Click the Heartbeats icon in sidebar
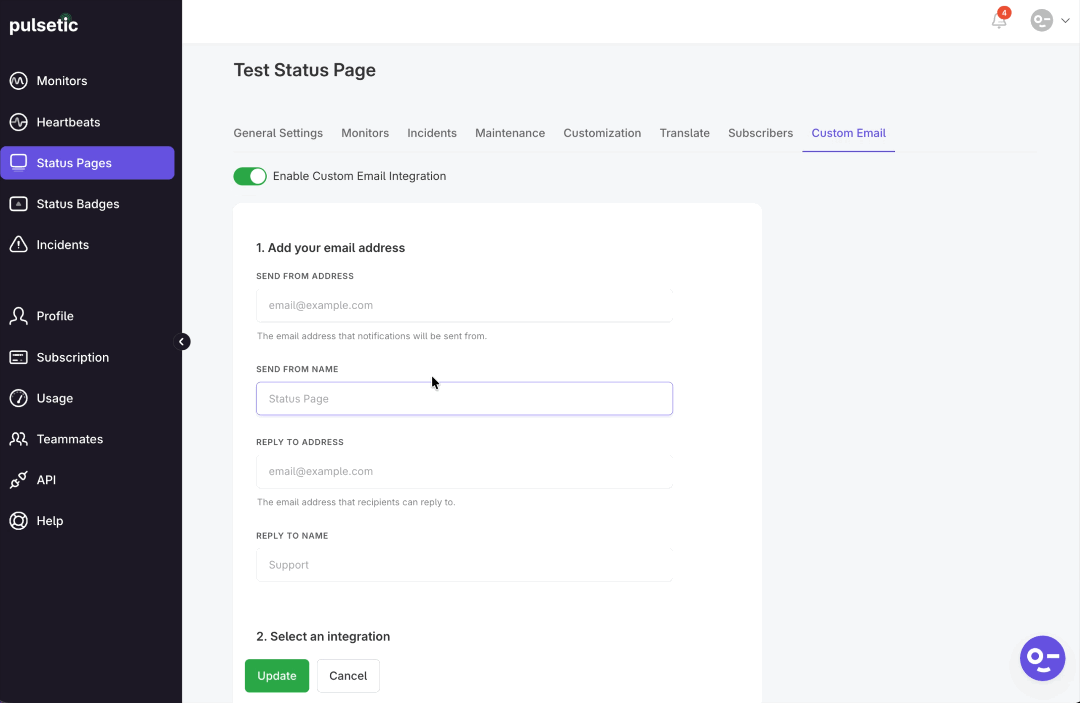 [x=18, y=122]
